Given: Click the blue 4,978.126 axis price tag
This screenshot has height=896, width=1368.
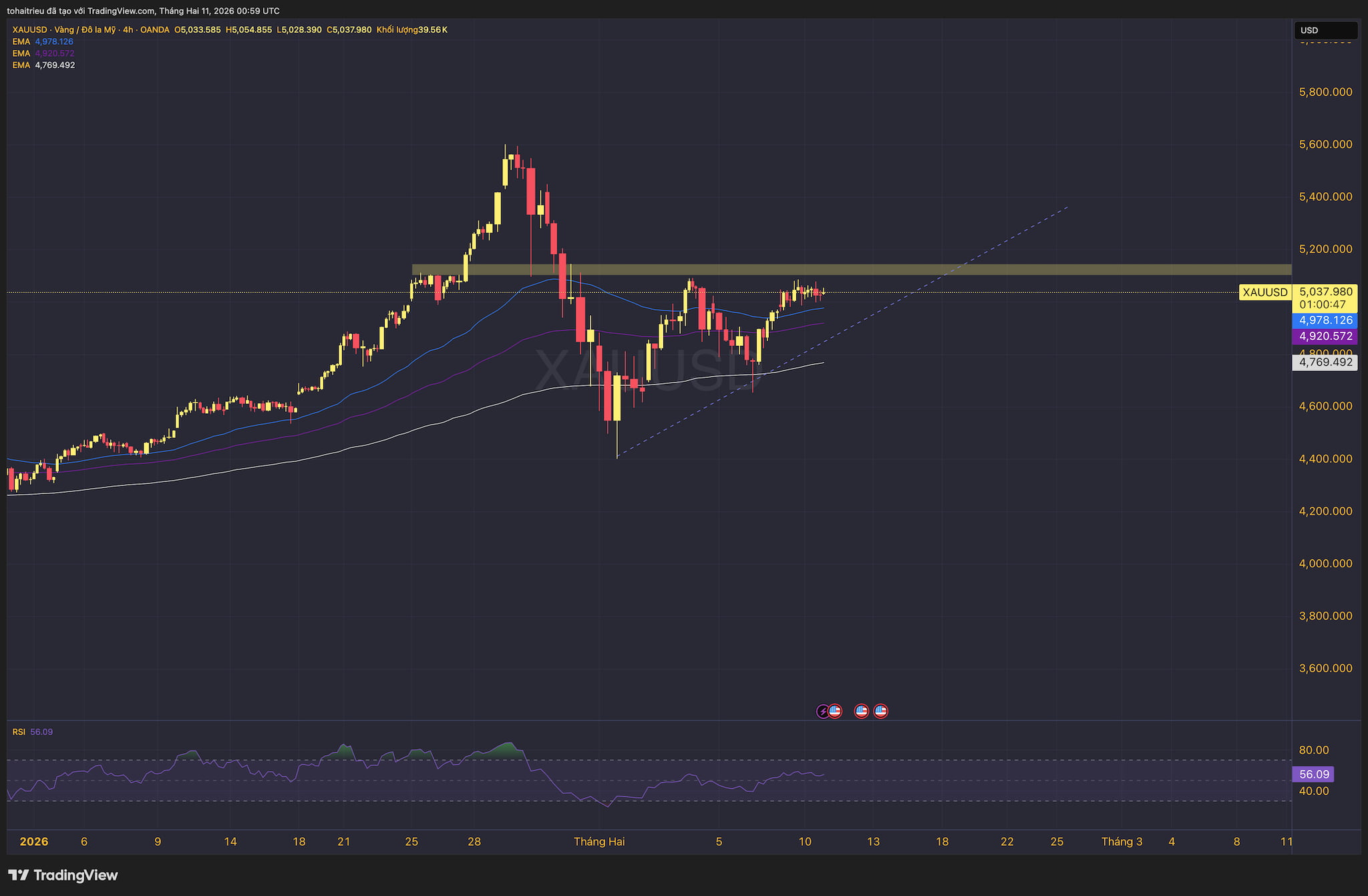Looking at the screenshot, I should [x=1325, y=320].
